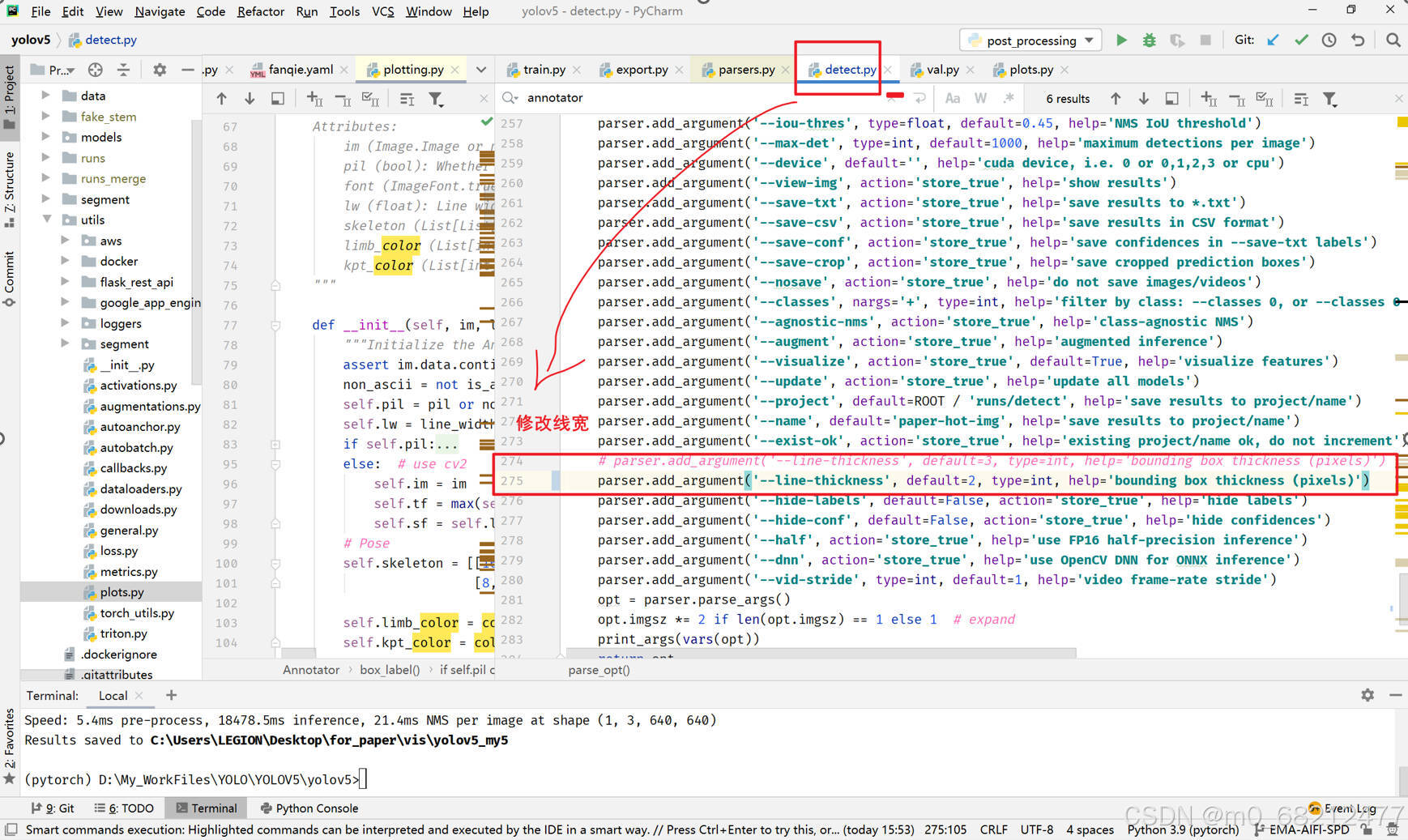Viewport: 1408px width, 840px height.
Task: Expand the loggers folder
Action: click(x=65, y=323)
